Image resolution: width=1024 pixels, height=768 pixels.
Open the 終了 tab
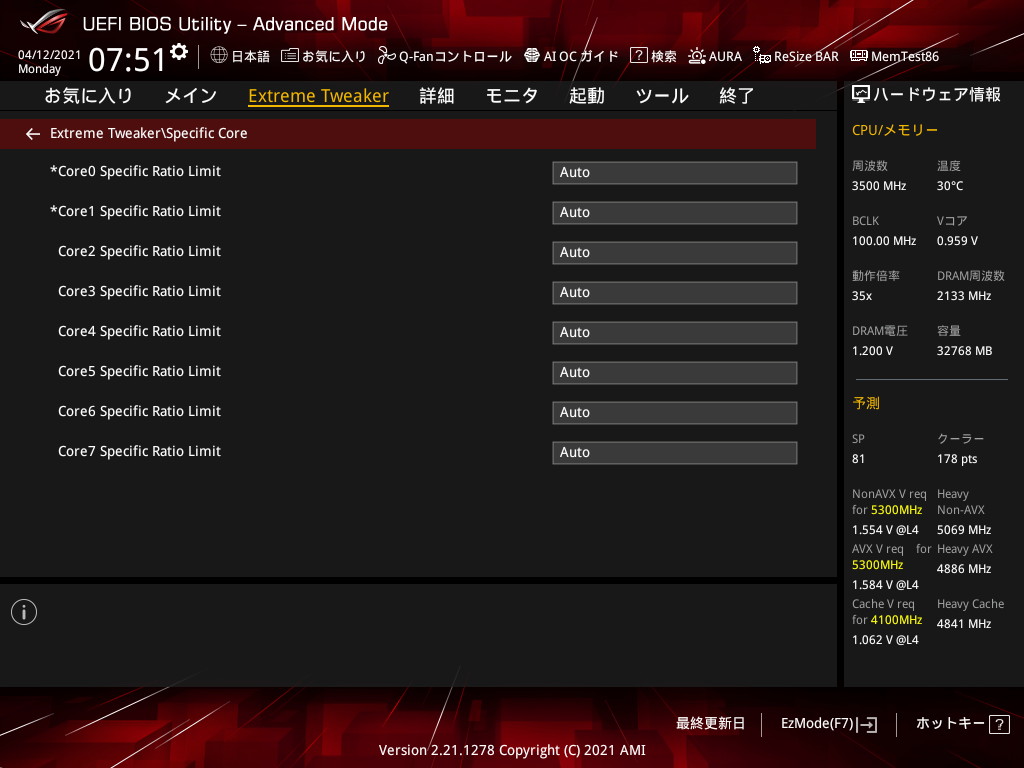coord(737,96)
